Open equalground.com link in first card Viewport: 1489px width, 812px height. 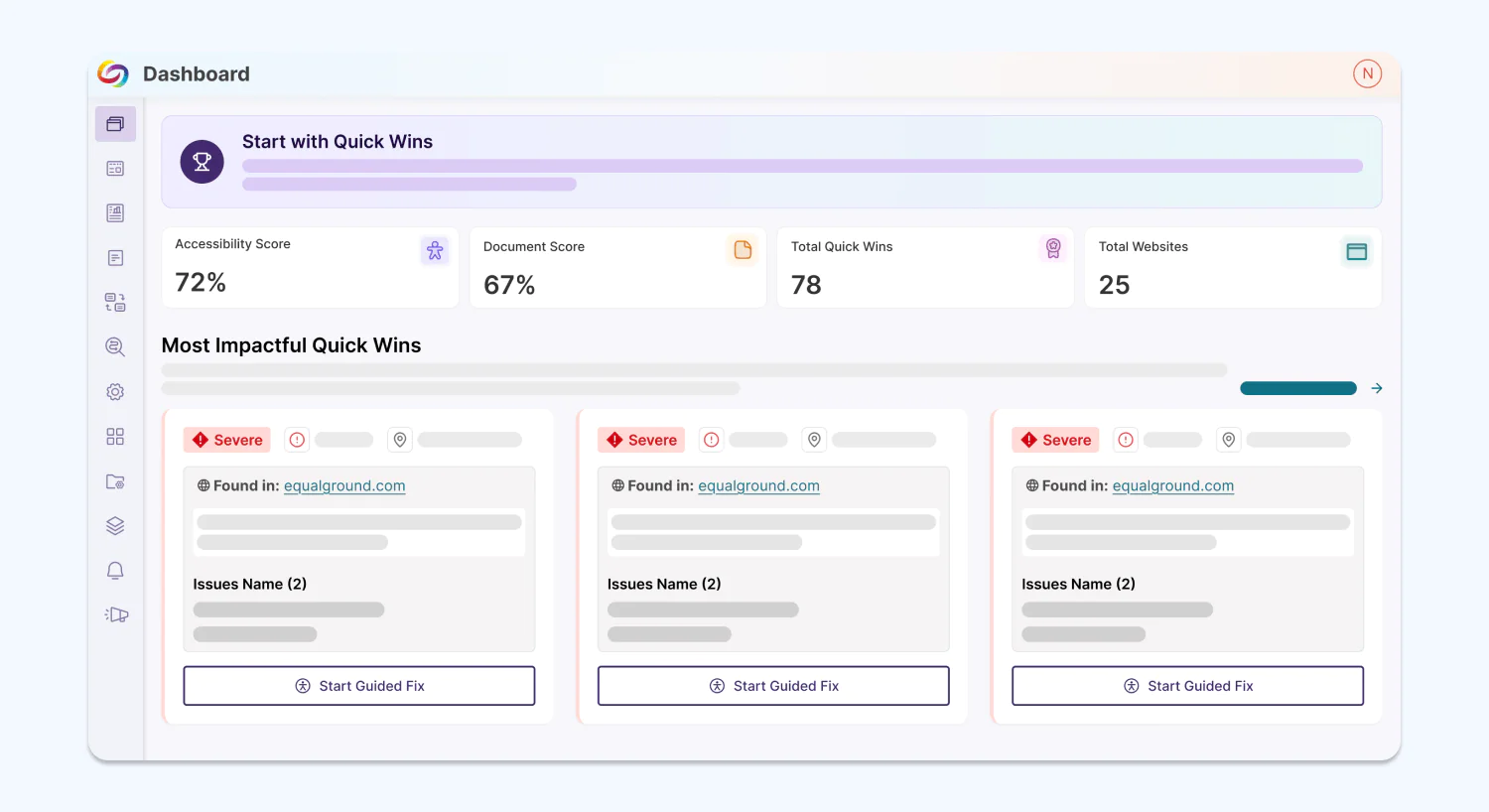click(344, 485)
